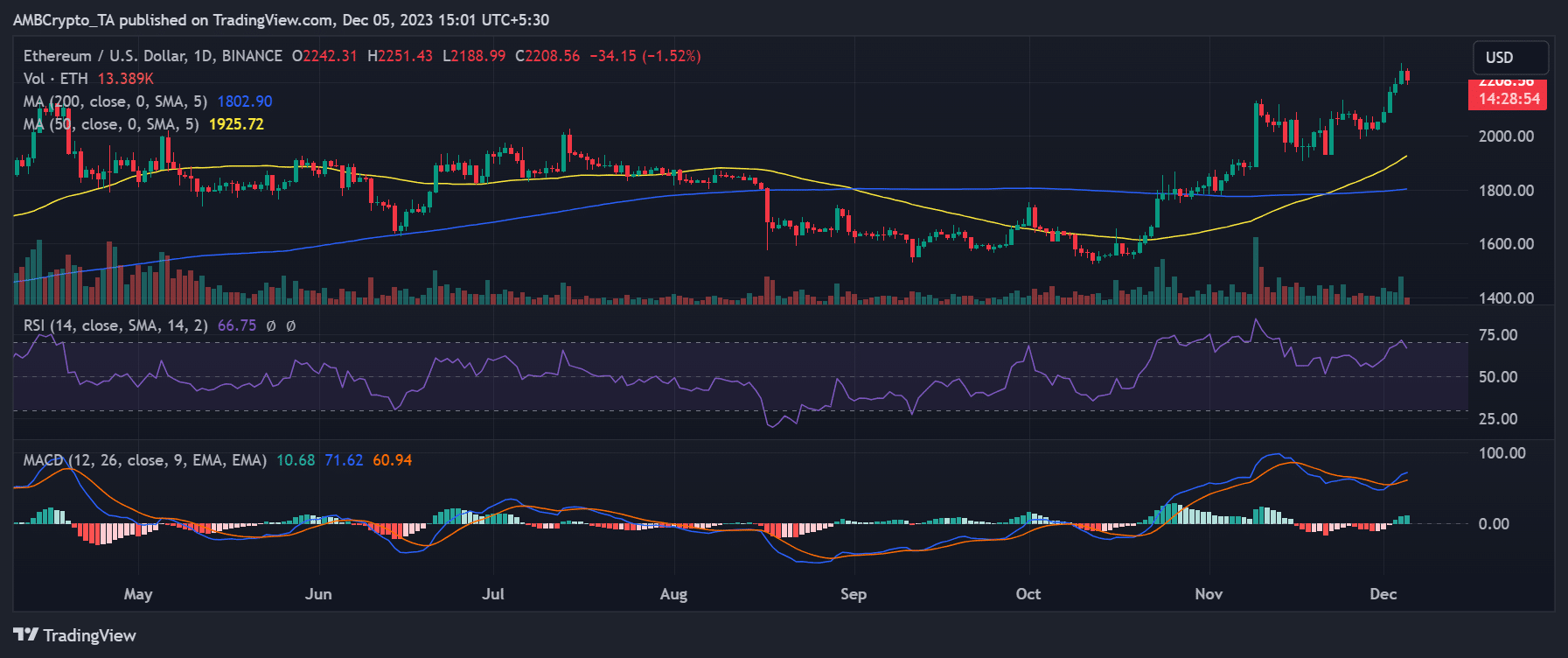Screen dimensions: 1568x658
Task: Click the Jul label on time axis
Action: click(493, 594)
